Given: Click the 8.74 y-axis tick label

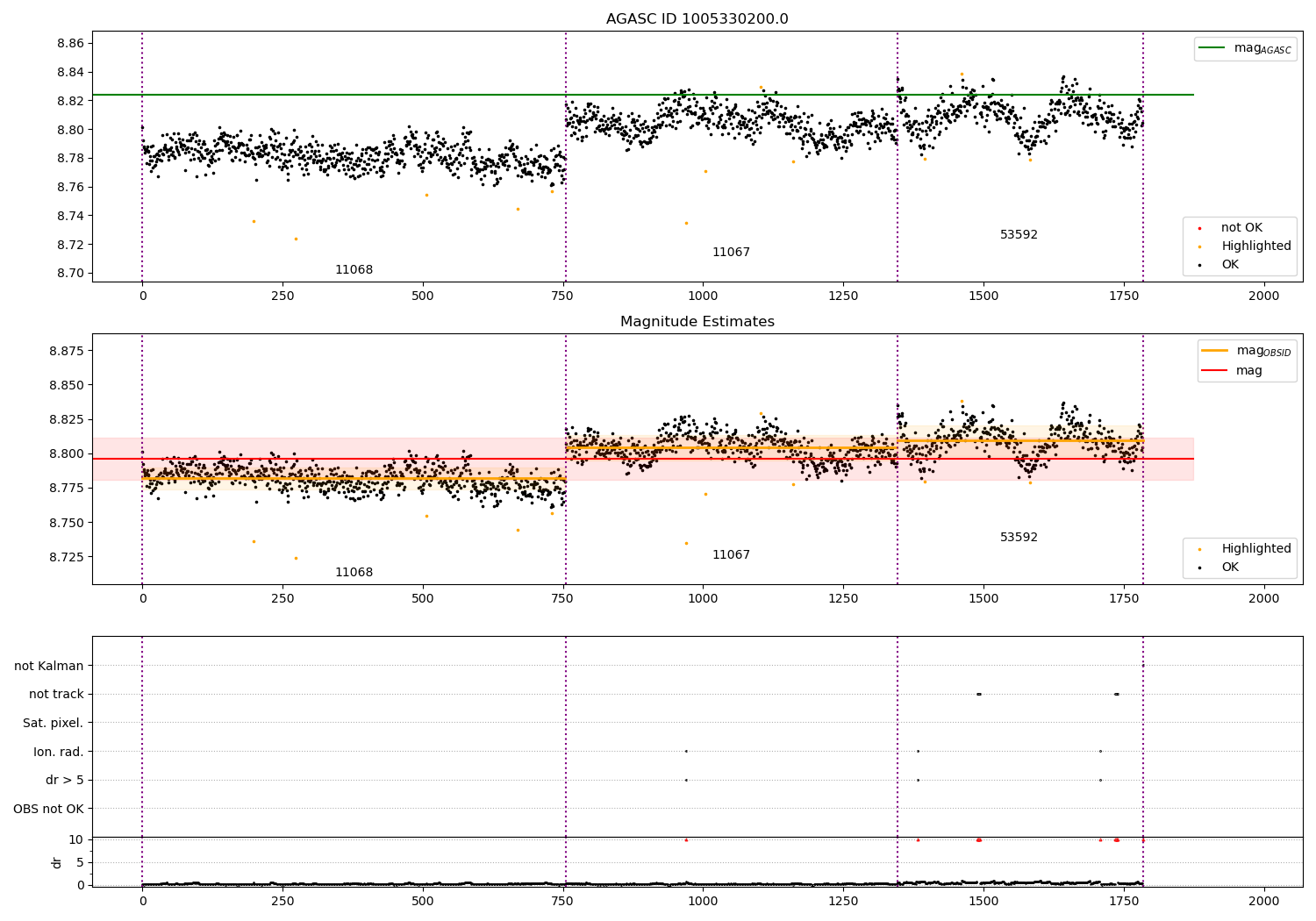Looking at the screenshot, I should [70, 216].
